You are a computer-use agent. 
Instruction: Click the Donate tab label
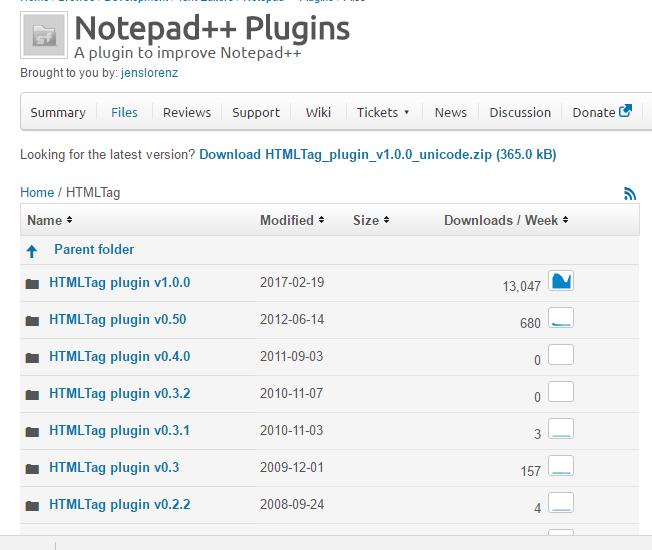594,113
